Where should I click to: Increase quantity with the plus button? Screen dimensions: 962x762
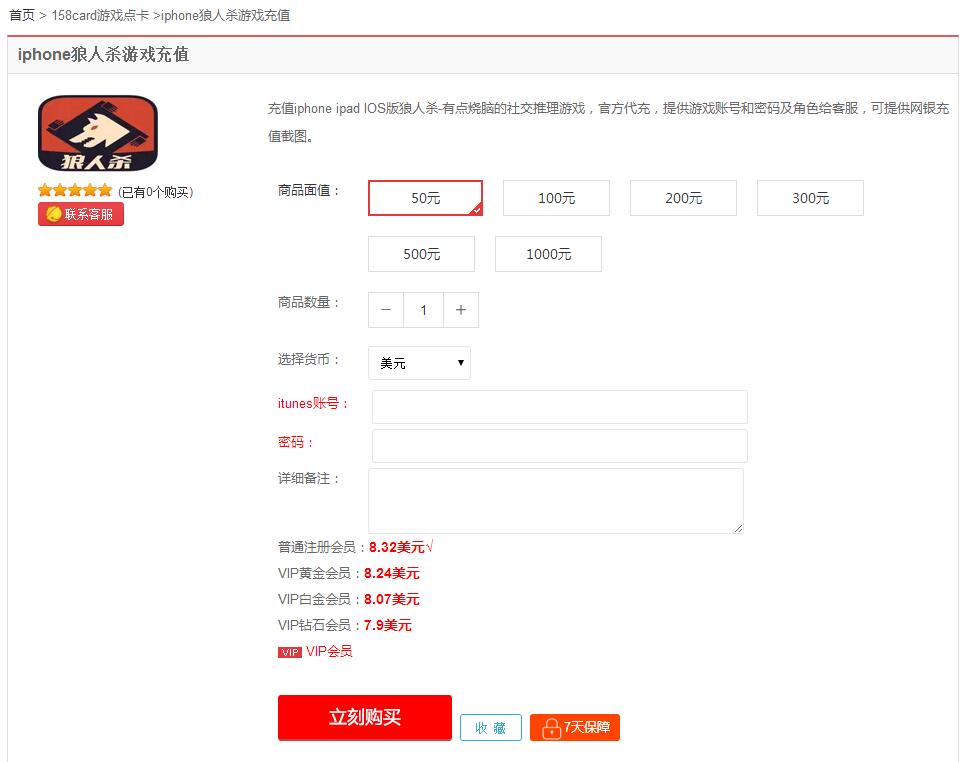tap(461, 310)
